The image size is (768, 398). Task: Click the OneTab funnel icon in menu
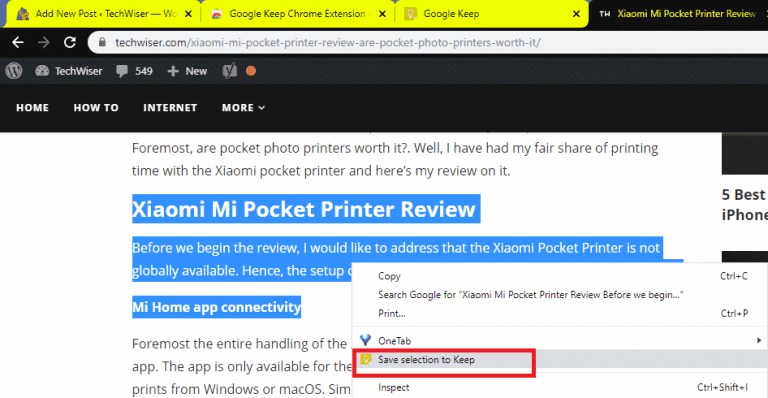(365, 340)
